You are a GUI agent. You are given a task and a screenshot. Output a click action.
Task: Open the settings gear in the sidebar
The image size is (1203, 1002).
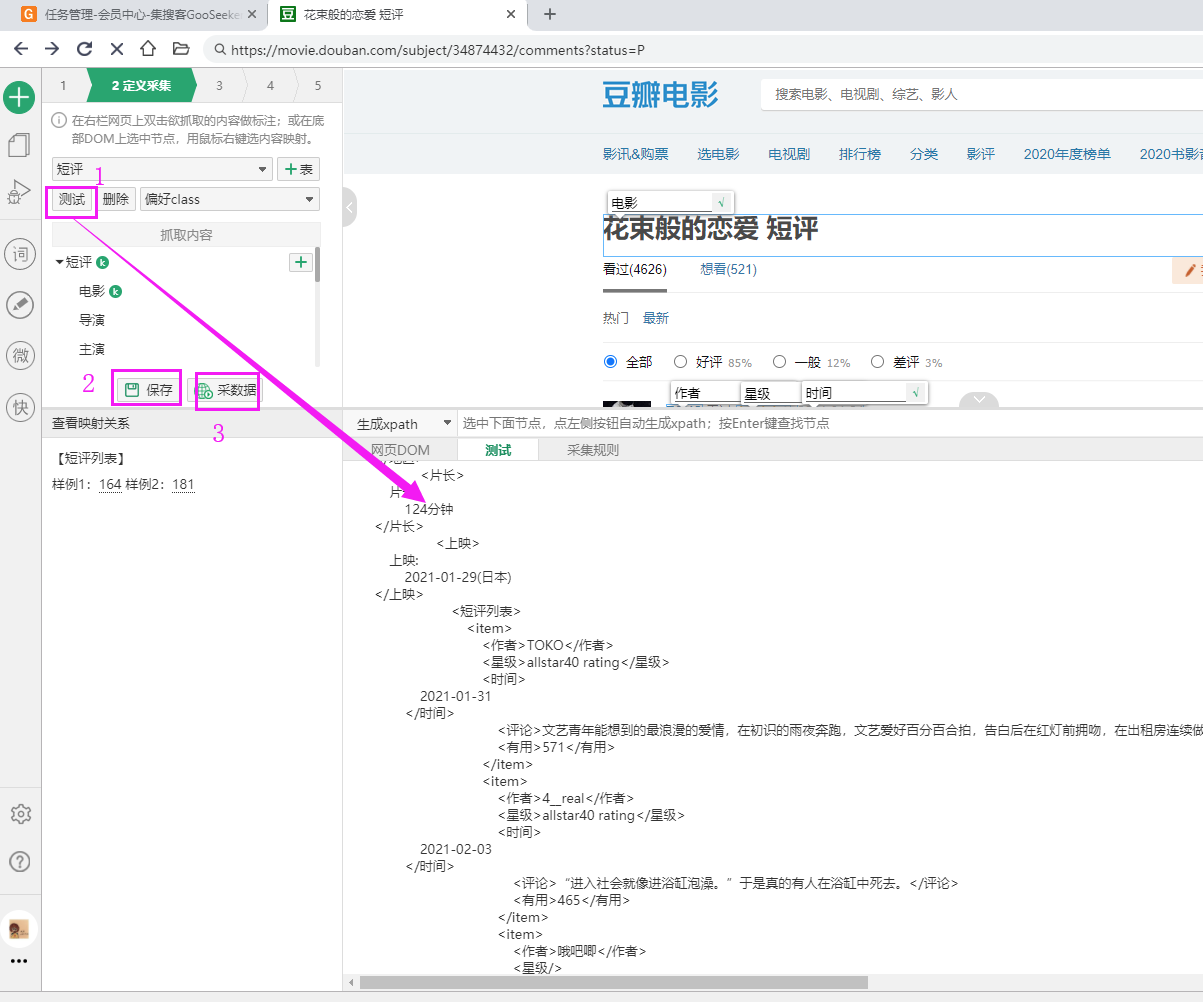pos(20,814)
